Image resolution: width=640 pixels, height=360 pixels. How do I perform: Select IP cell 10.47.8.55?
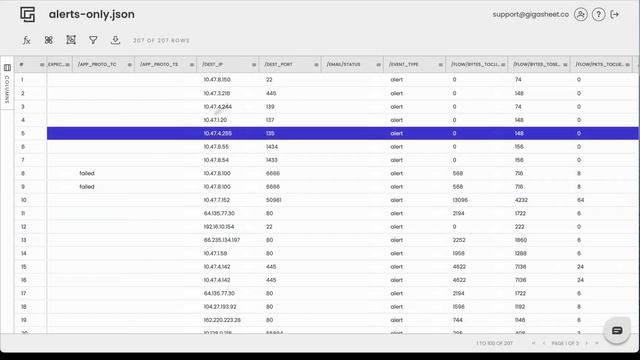coord(216,147)
